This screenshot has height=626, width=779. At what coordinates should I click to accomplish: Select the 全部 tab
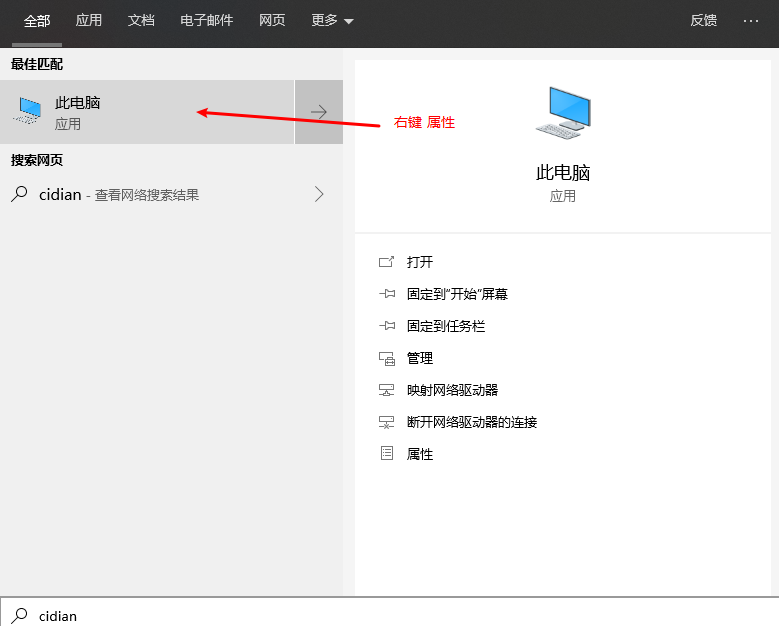click(x=37, y=20)
